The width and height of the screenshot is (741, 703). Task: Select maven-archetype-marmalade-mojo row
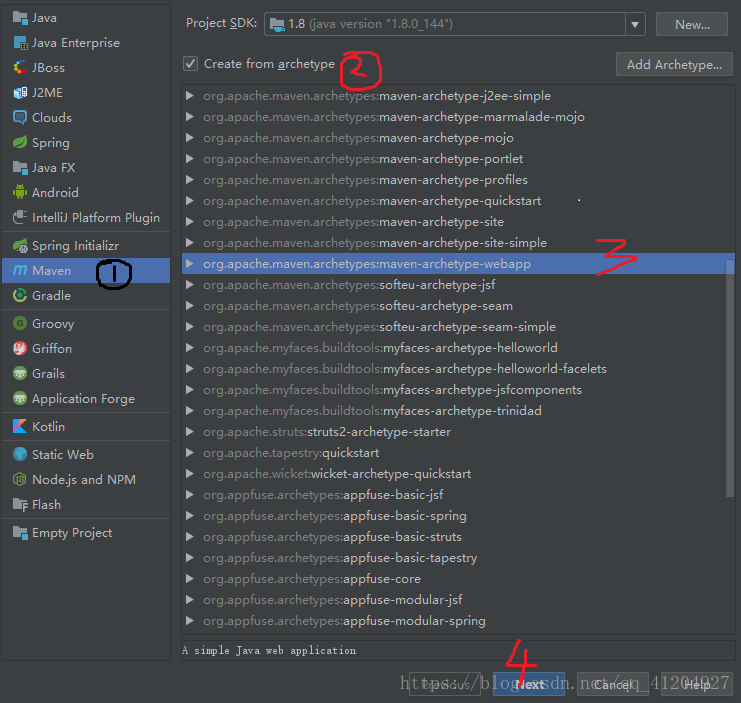[457, 117]
